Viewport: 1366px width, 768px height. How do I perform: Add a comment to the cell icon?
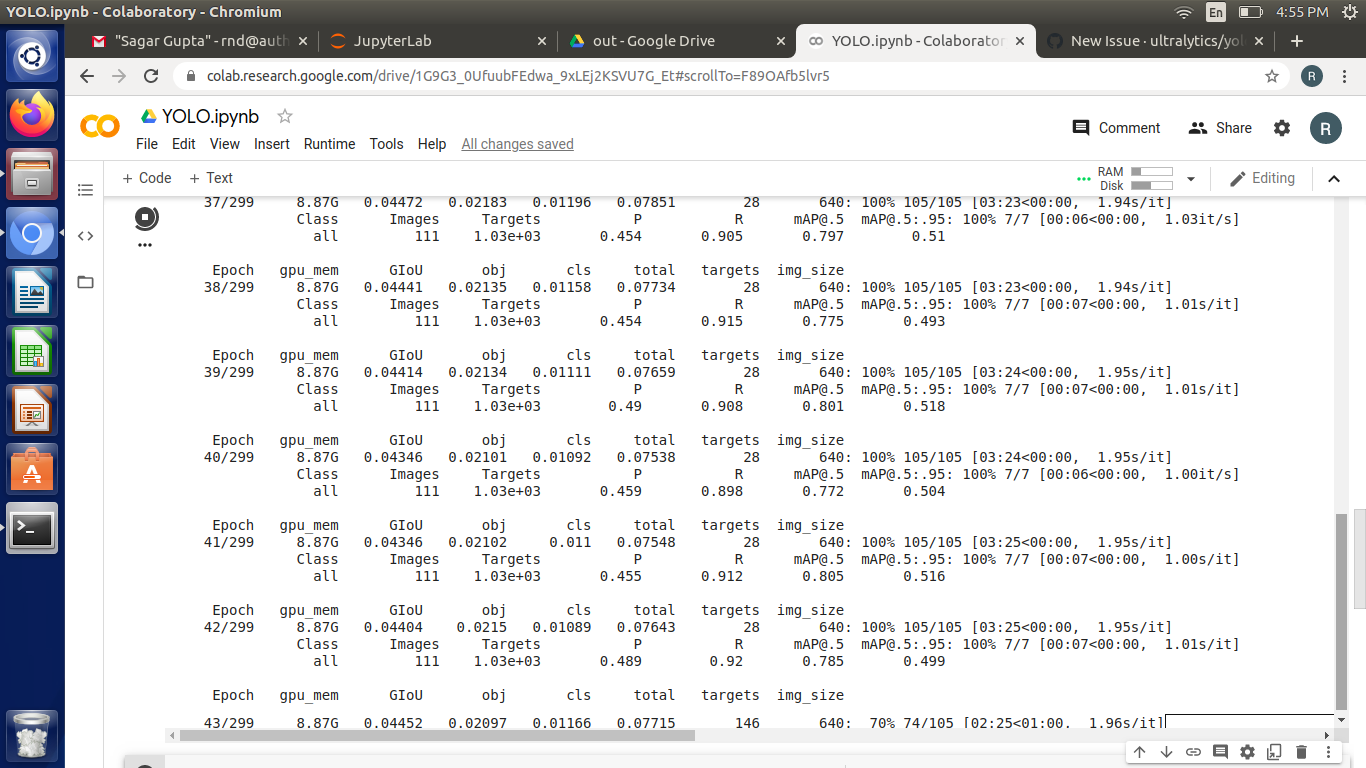click(x=1220, y=752)
